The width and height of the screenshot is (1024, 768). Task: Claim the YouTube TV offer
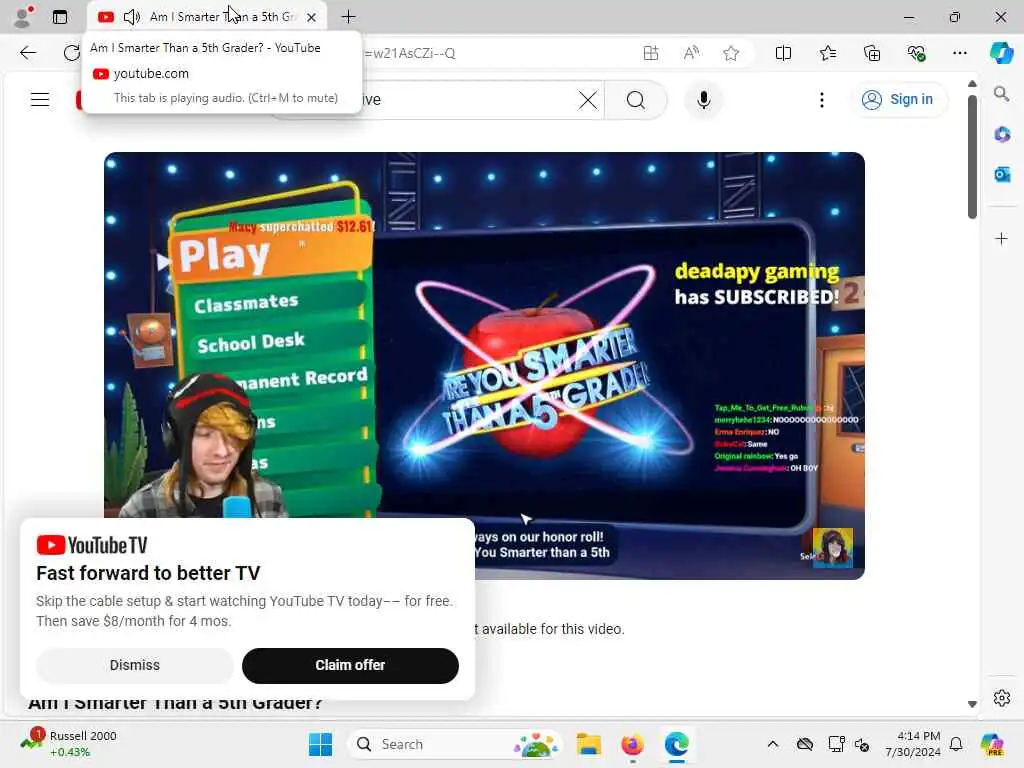click(x=350, y=665)
